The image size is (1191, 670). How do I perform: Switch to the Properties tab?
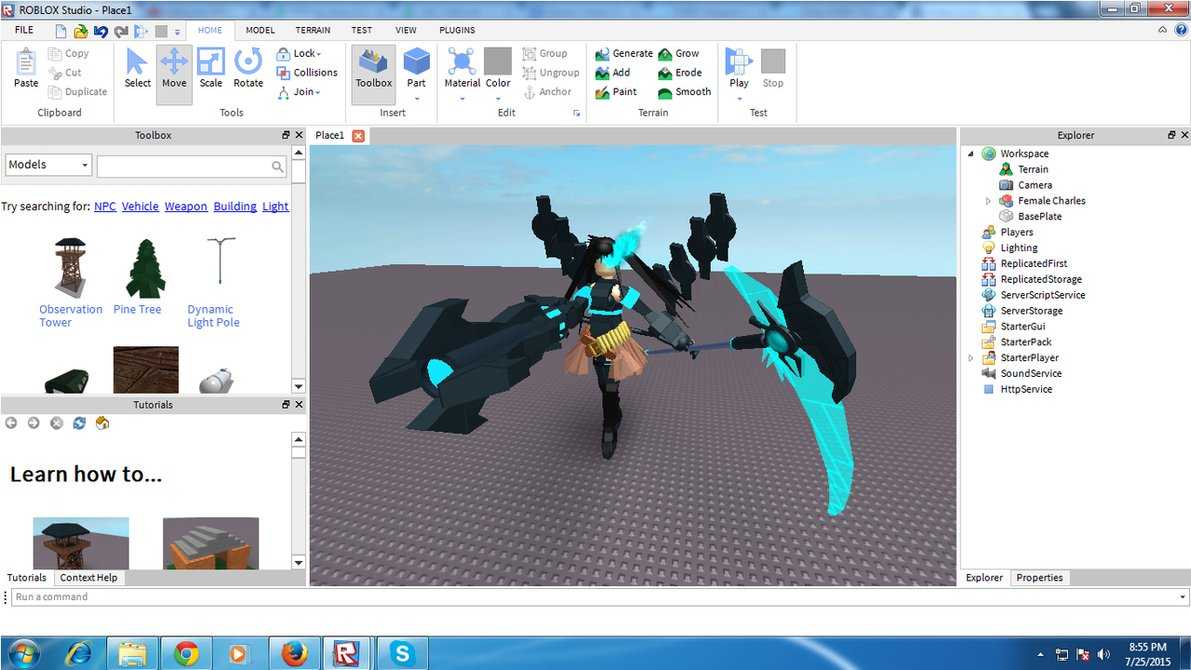pyautogui.click(x=1039, y=578)
